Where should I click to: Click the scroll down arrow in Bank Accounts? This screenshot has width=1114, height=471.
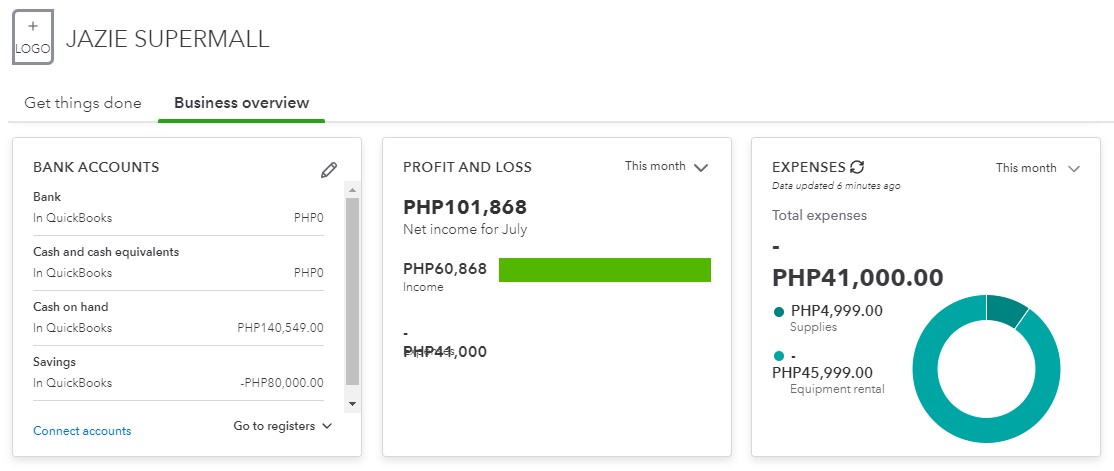coord(352,402)
